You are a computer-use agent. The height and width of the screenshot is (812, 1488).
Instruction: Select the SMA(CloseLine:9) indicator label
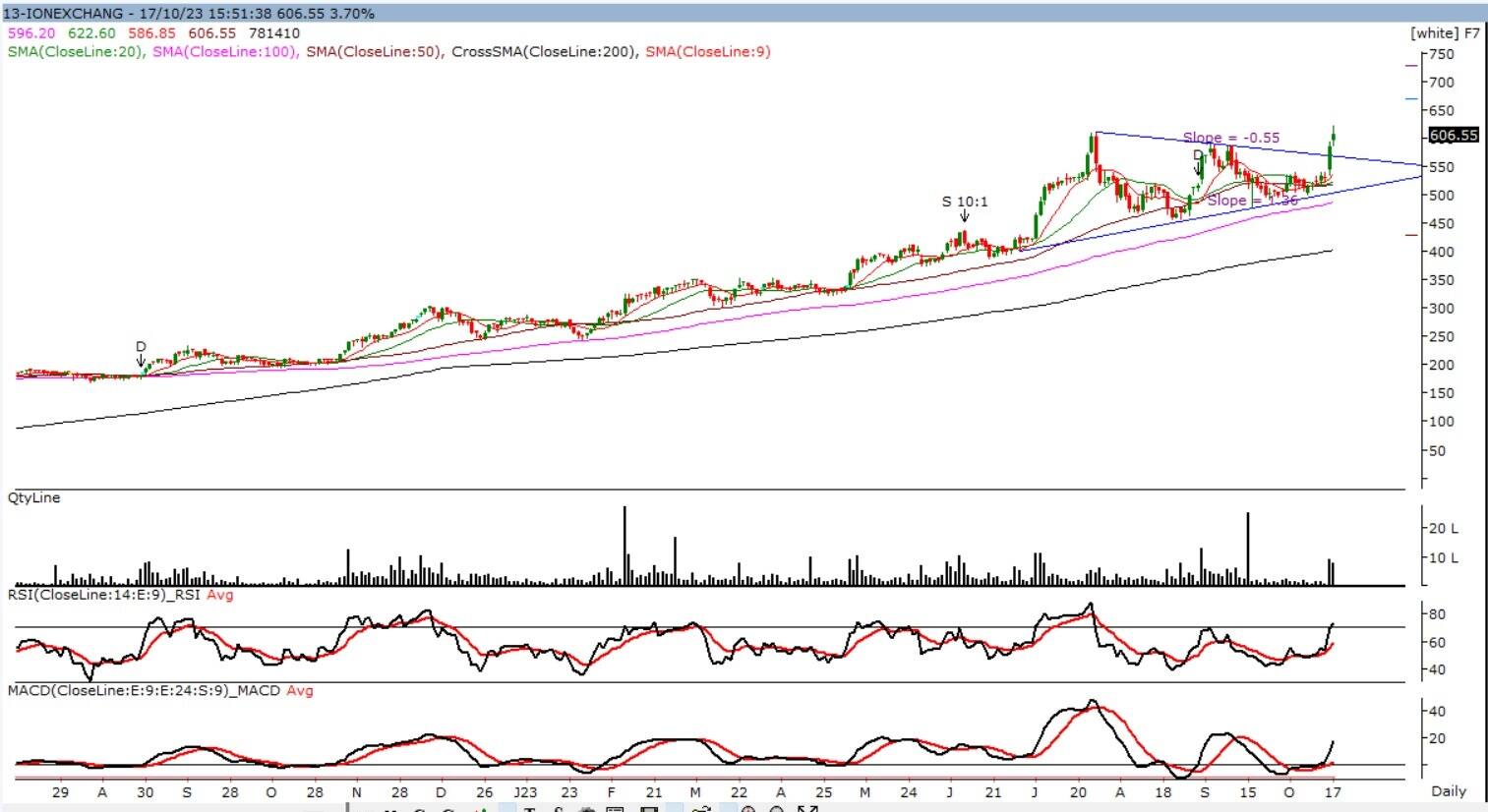708,51
